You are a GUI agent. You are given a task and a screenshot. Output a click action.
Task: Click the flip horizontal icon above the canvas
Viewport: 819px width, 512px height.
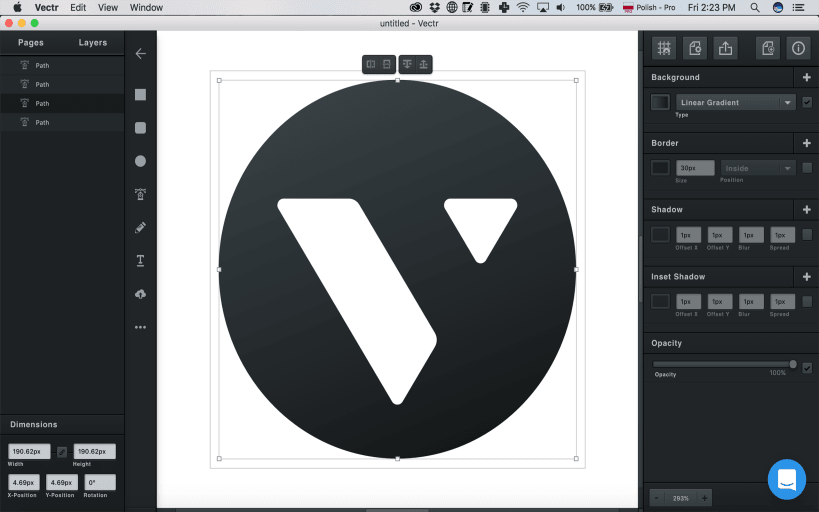point(371,64)
